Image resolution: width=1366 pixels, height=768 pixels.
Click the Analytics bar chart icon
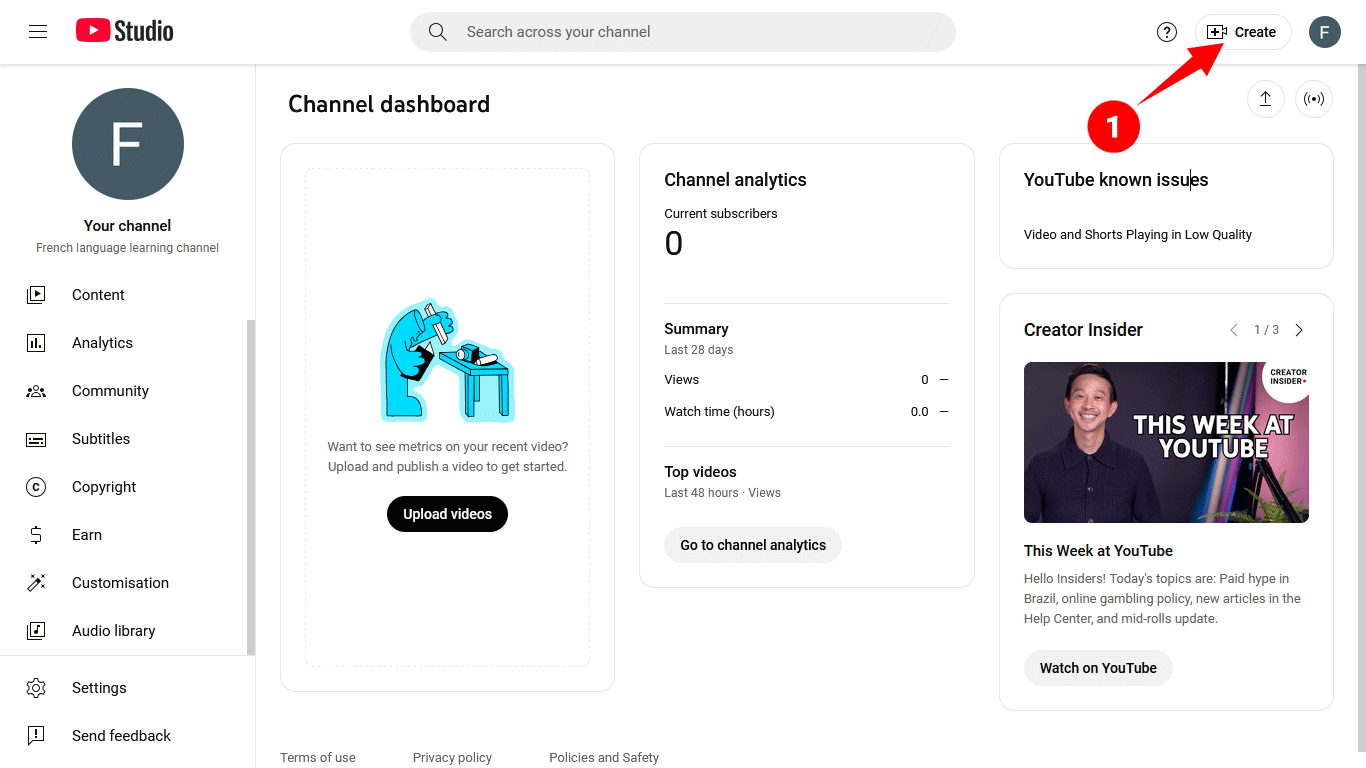[36, 343]
